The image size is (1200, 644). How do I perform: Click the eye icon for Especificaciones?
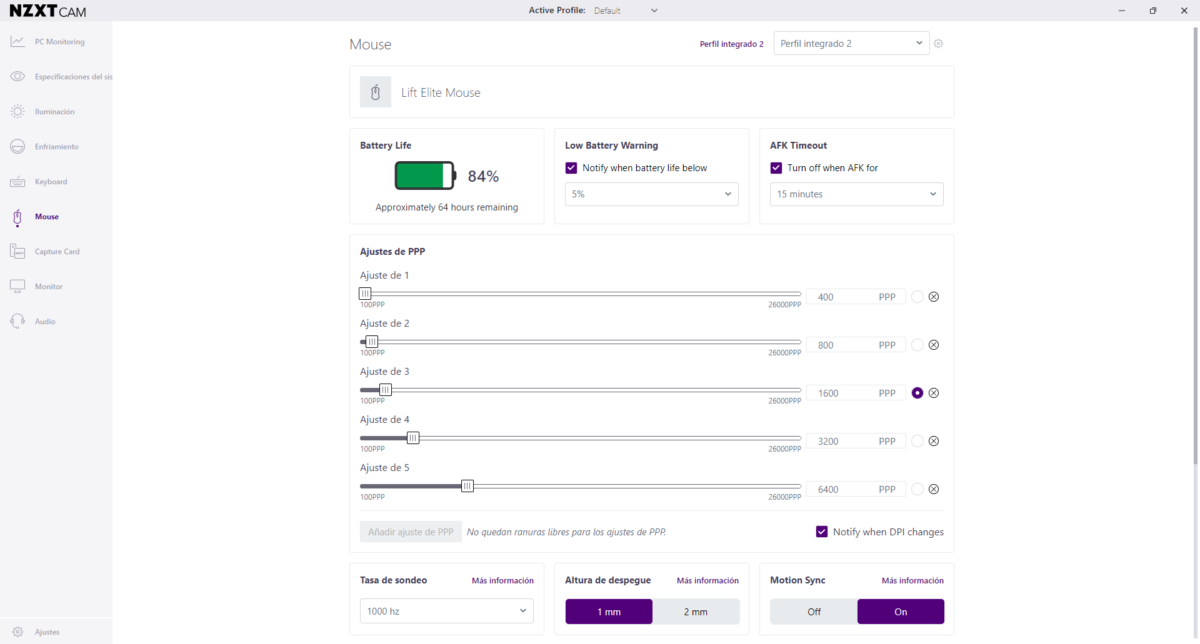(x=17, y=77)
